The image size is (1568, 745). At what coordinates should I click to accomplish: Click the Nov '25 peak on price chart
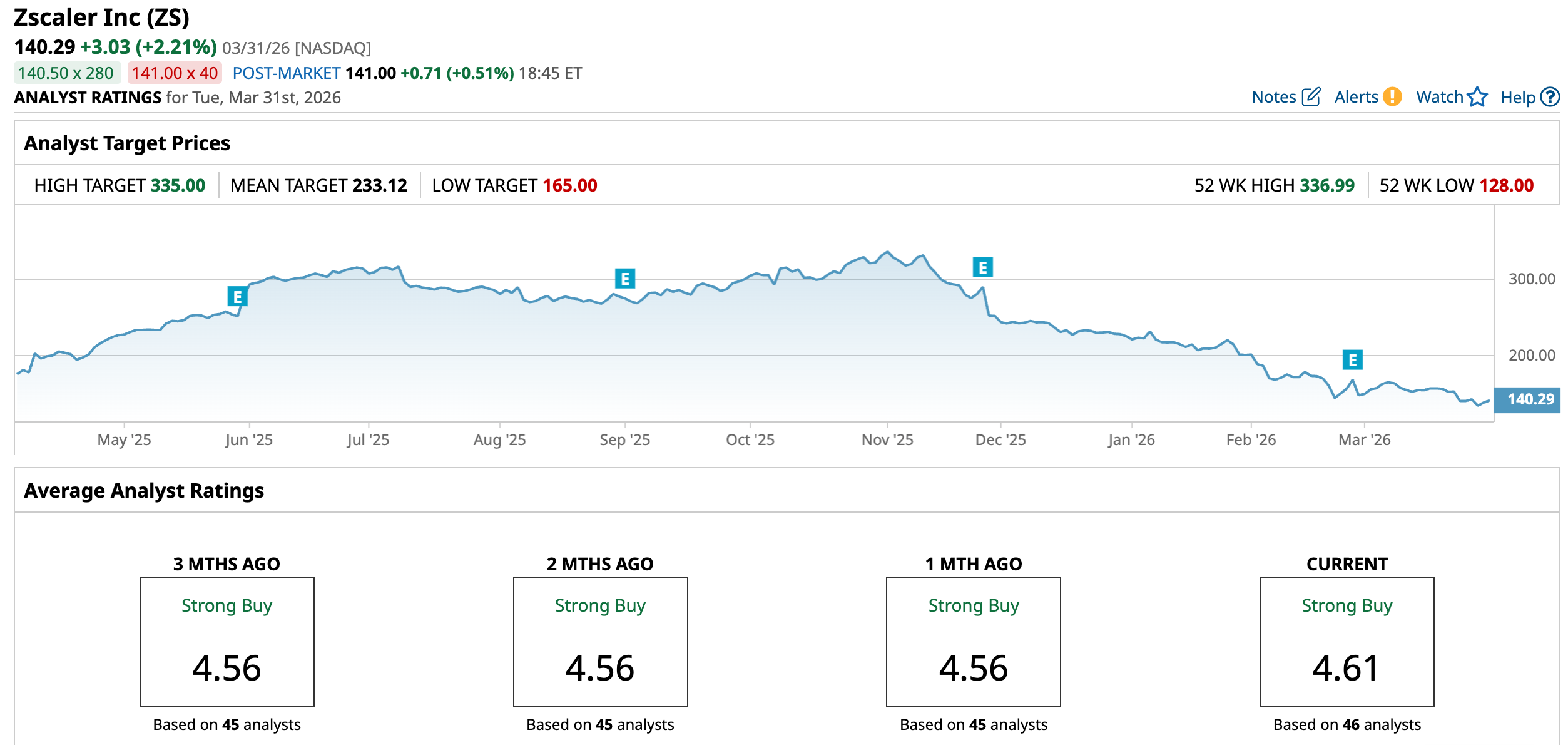click(887, 252)
